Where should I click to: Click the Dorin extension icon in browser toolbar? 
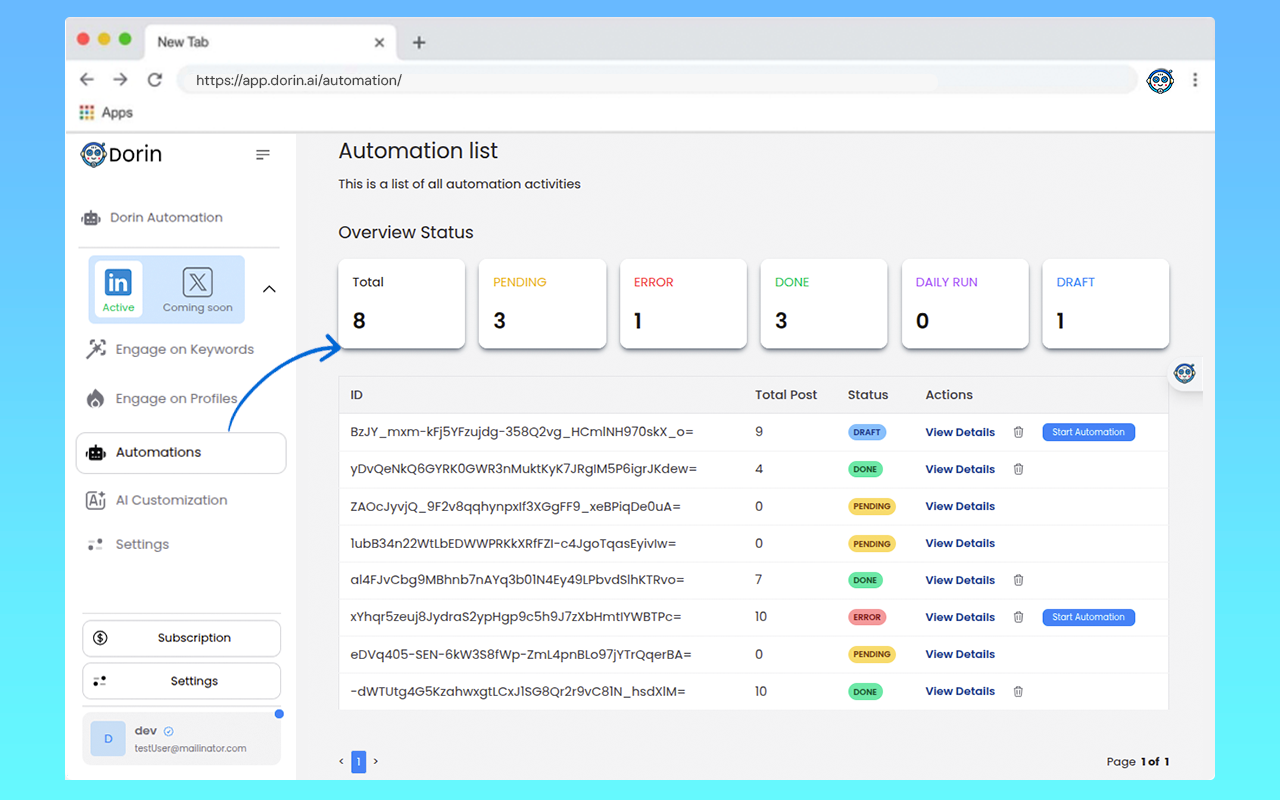pyautogui.click(x=1160, y=80)
